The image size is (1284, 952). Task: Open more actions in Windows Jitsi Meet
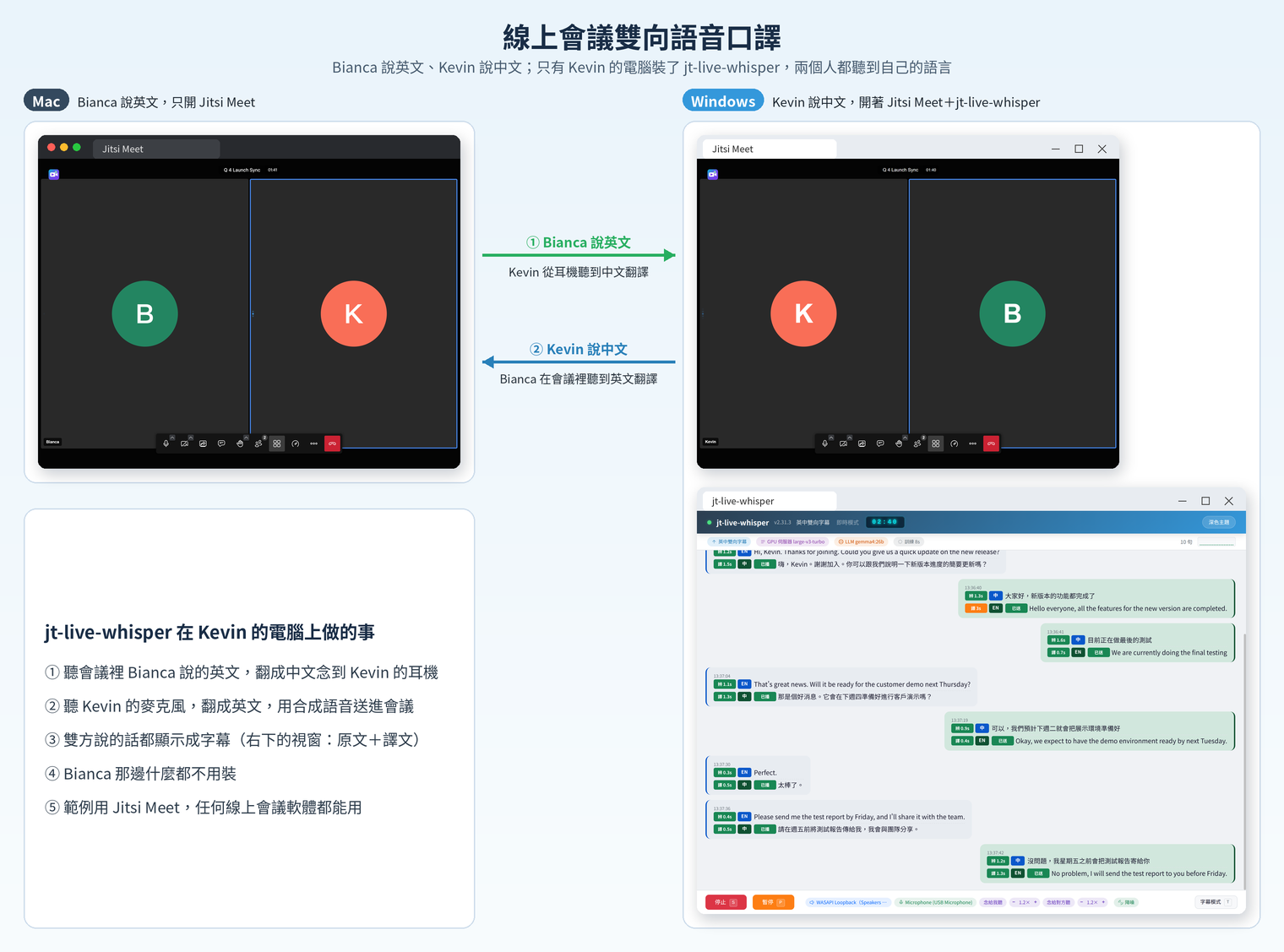click(973, 443)
